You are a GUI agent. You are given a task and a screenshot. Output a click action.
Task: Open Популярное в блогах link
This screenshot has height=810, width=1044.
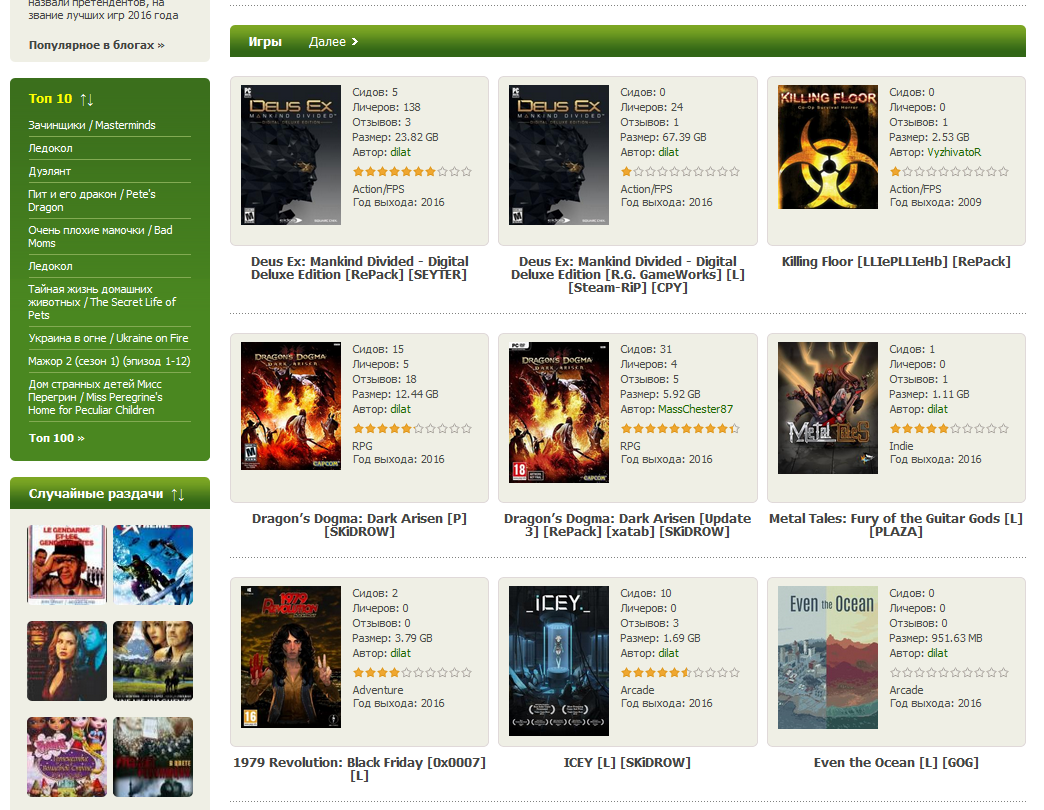pos(97,45)
